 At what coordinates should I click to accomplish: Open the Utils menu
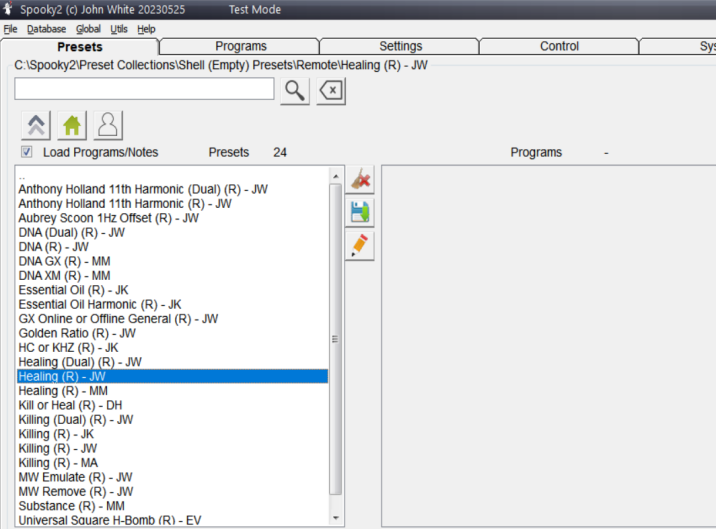pyautogui.click(x=119, y=29)
